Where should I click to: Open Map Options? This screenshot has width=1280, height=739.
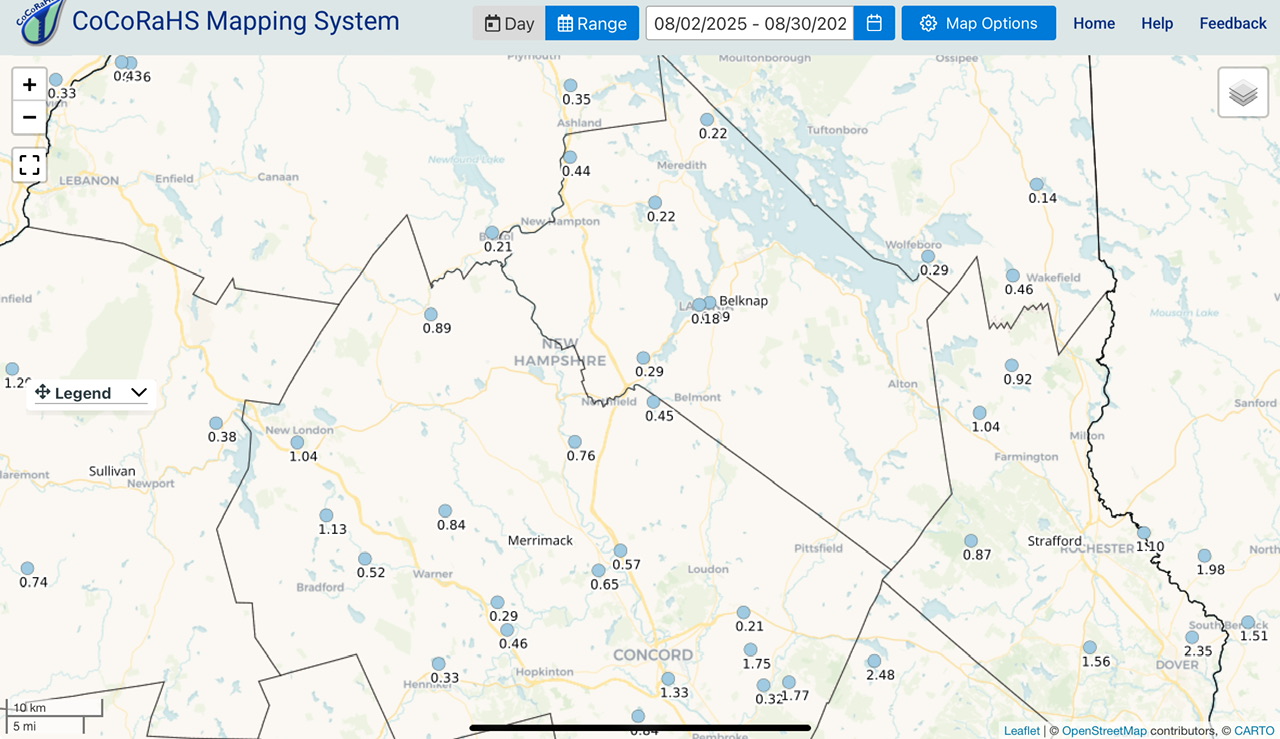click(978, 23)
